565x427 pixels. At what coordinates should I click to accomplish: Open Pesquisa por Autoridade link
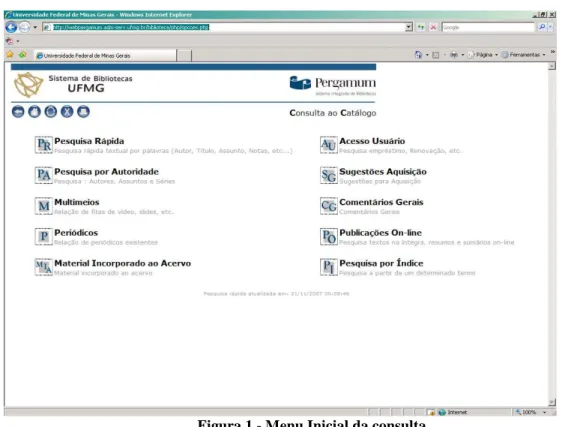click(106, 172)
